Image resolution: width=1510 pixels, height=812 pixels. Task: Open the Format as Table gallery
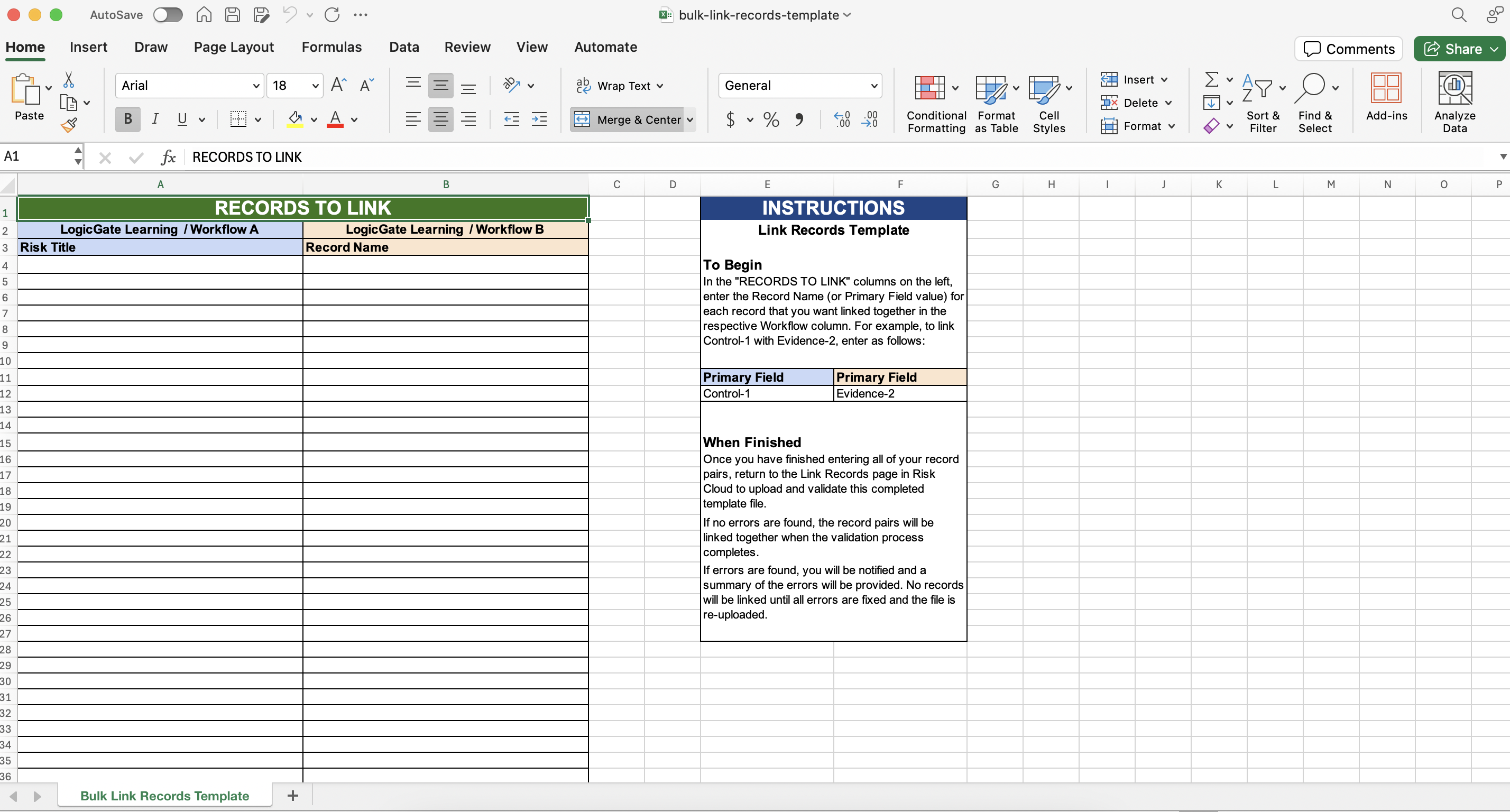(x=997, y=103)
